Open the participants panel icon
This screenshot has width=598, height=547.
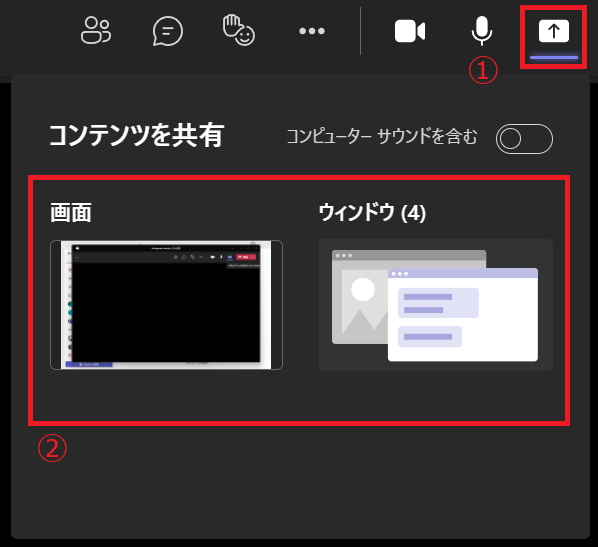click(96, 31)
